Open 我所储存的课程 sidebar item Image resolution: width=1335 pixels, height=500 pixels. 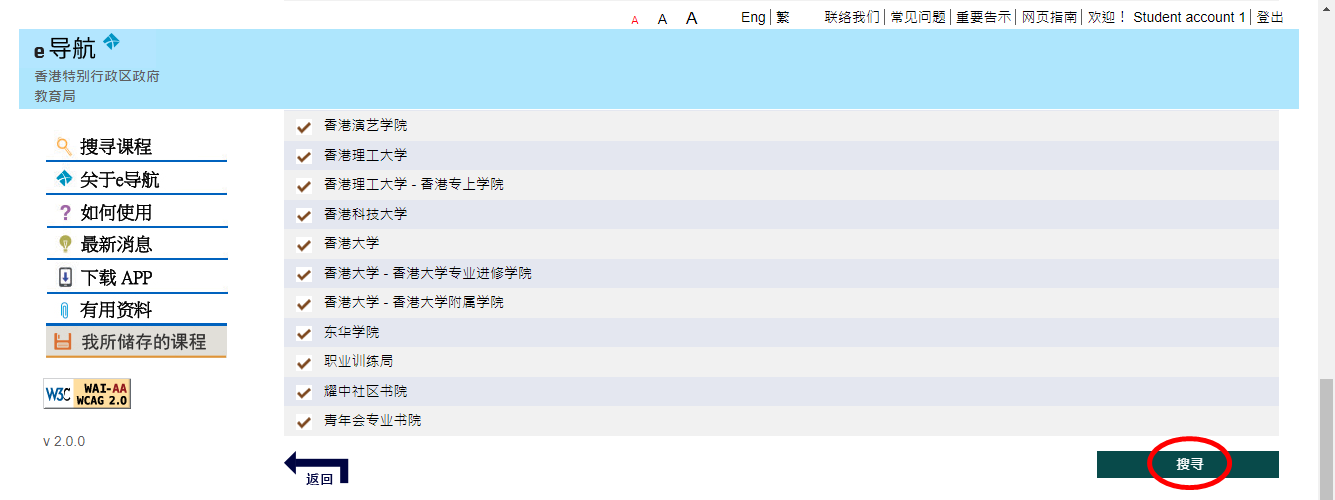(x=136, y=342)
